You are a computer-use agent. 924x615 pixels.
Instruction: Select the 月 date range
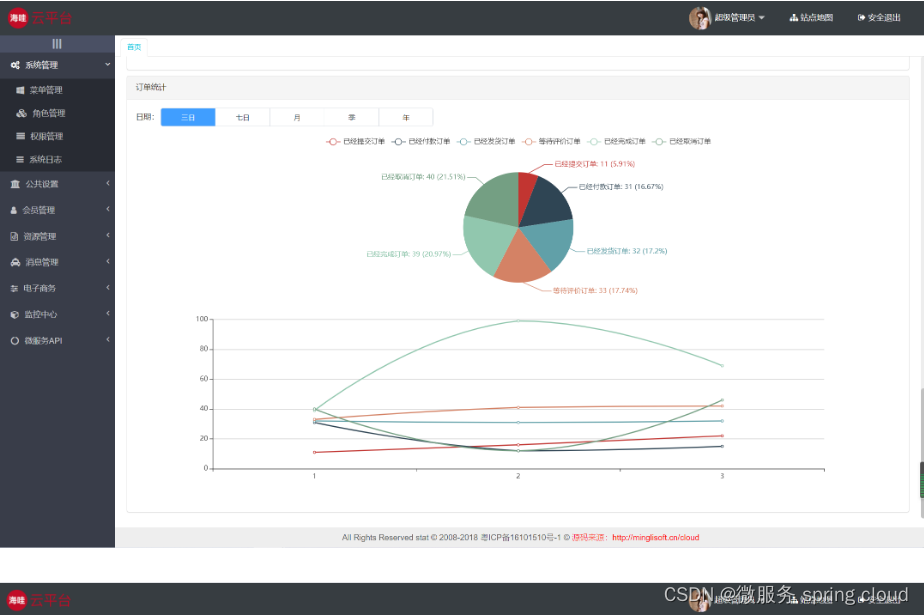coord(297,117)
